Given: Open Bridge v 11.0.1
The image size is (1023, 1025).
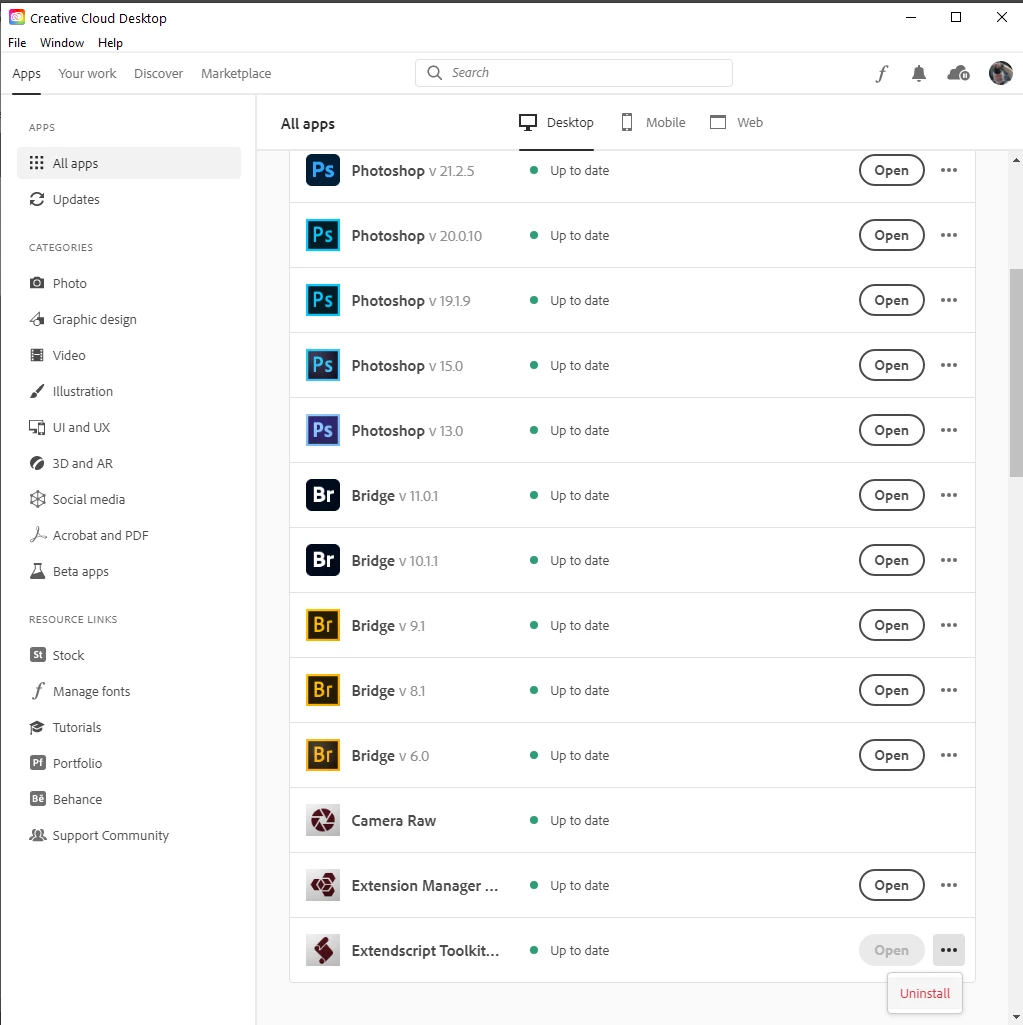Looking at the screenshot, I should [892, 495].
